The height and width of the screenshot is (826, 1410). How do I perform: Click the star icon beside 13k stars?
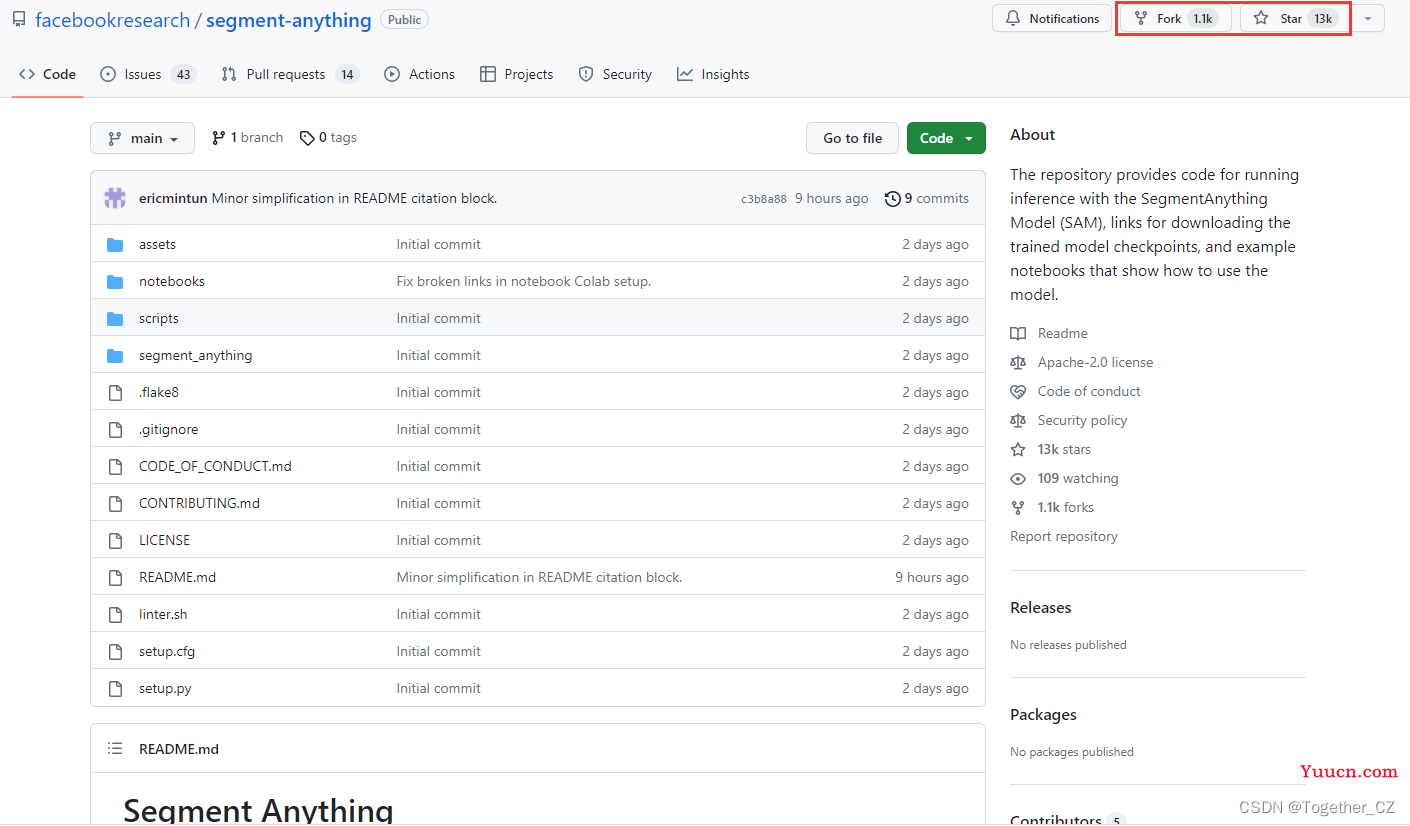click(1018, 450)
